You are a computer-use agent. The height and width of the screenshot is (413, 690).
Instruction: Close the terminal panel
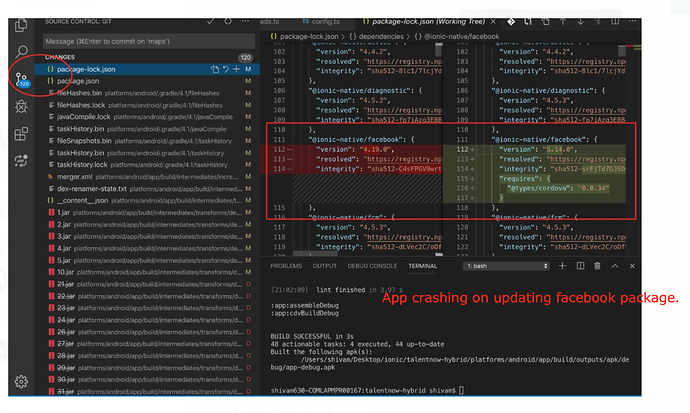[632, 266]
